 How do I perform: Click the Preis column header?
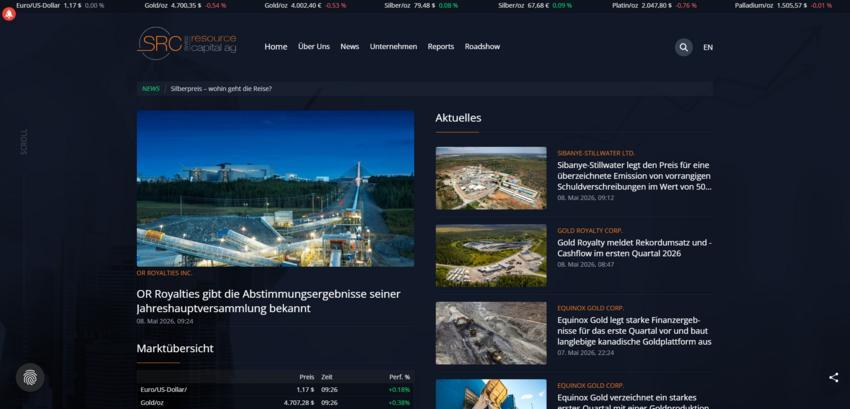tap(307, 376)
